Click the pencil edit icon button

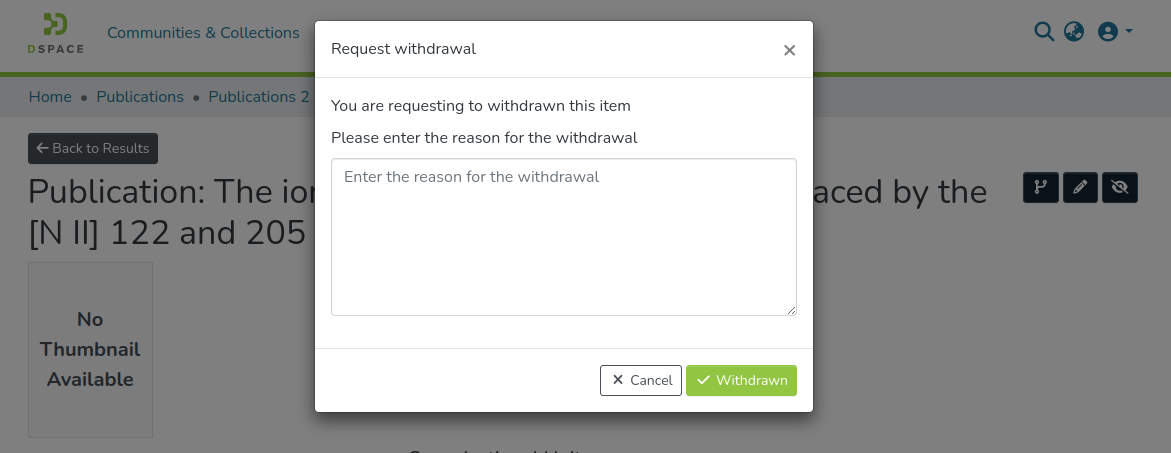[1080, 188]
